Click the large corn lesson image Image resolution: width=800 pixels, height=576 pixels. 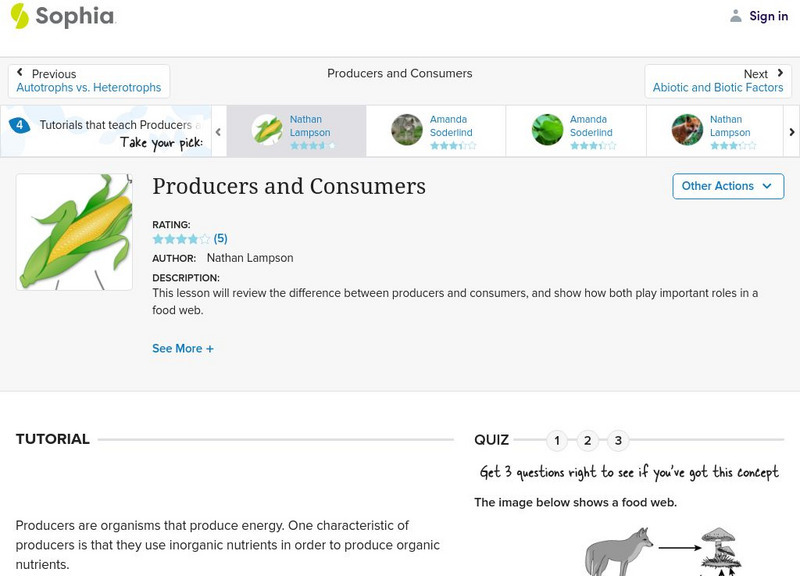point(74,232)
